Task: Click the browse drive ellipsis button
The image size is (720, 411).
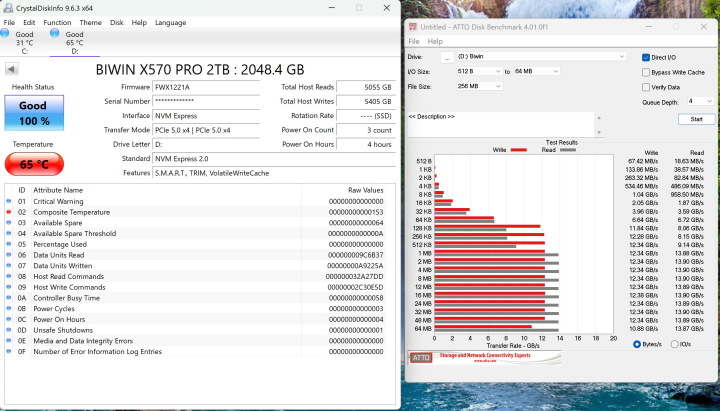Action: (446, 57)
